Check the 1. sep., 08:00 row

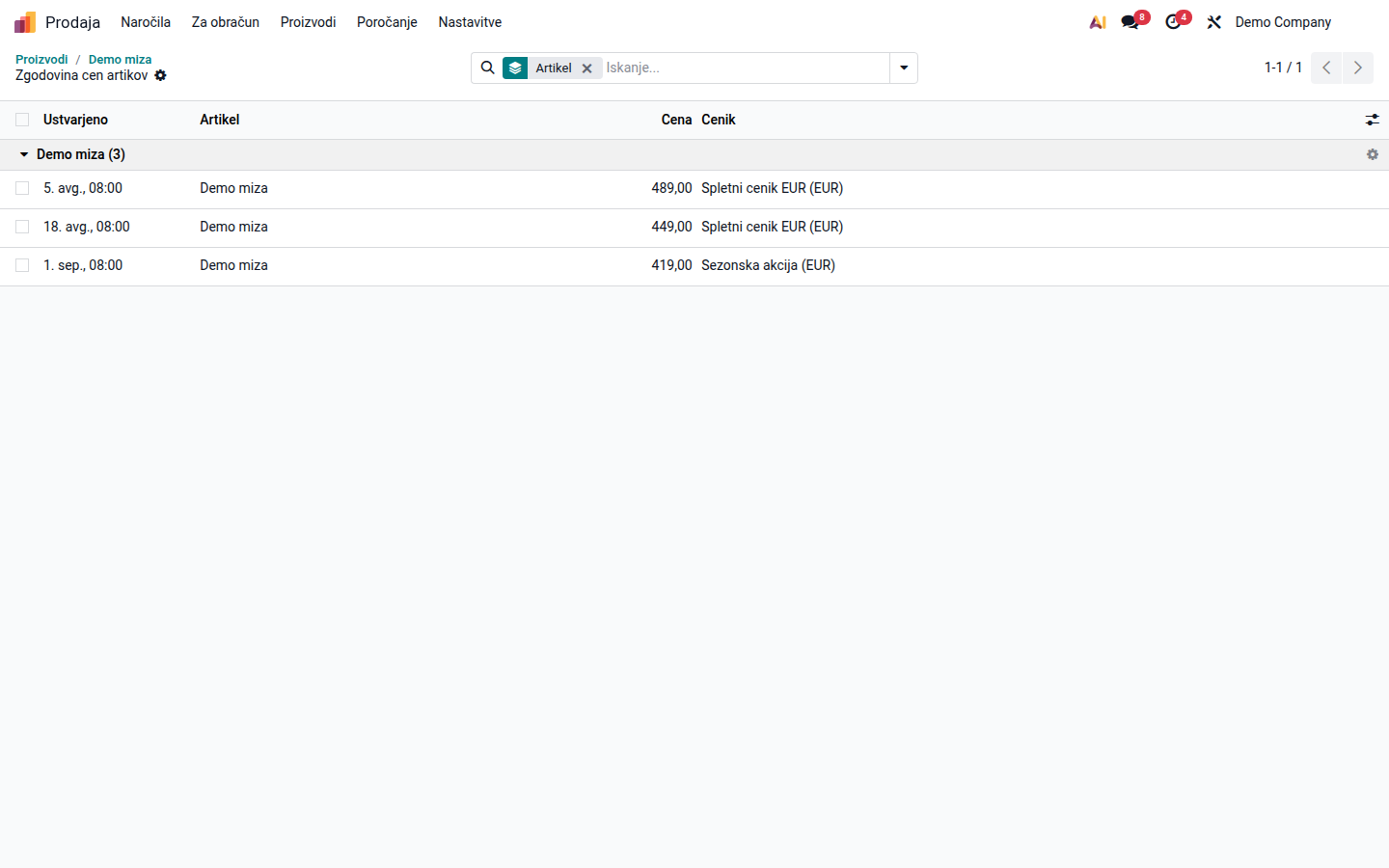(x=22, y=265)
